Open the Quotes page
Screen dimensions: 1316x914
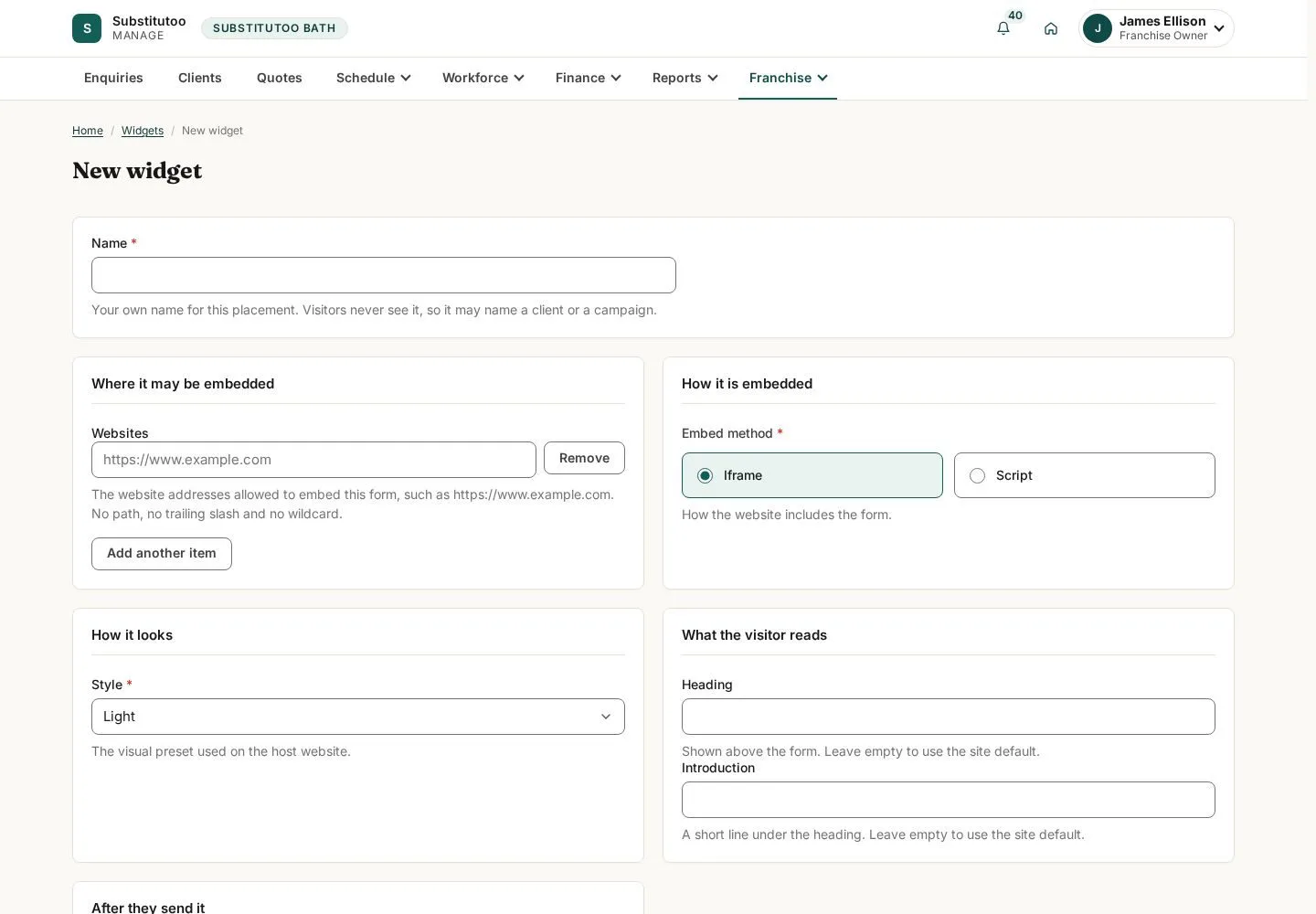280,78
